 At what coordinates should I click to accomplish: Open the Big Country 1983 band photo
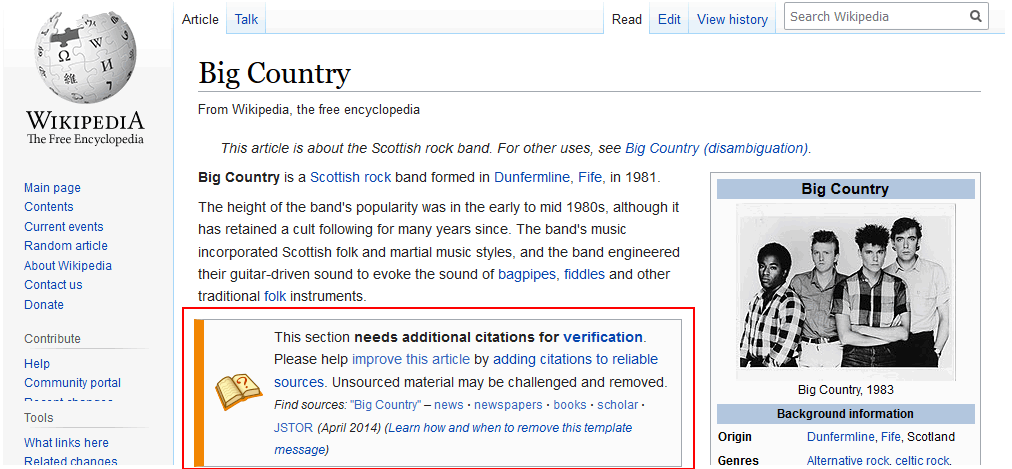tap(845, 286)
